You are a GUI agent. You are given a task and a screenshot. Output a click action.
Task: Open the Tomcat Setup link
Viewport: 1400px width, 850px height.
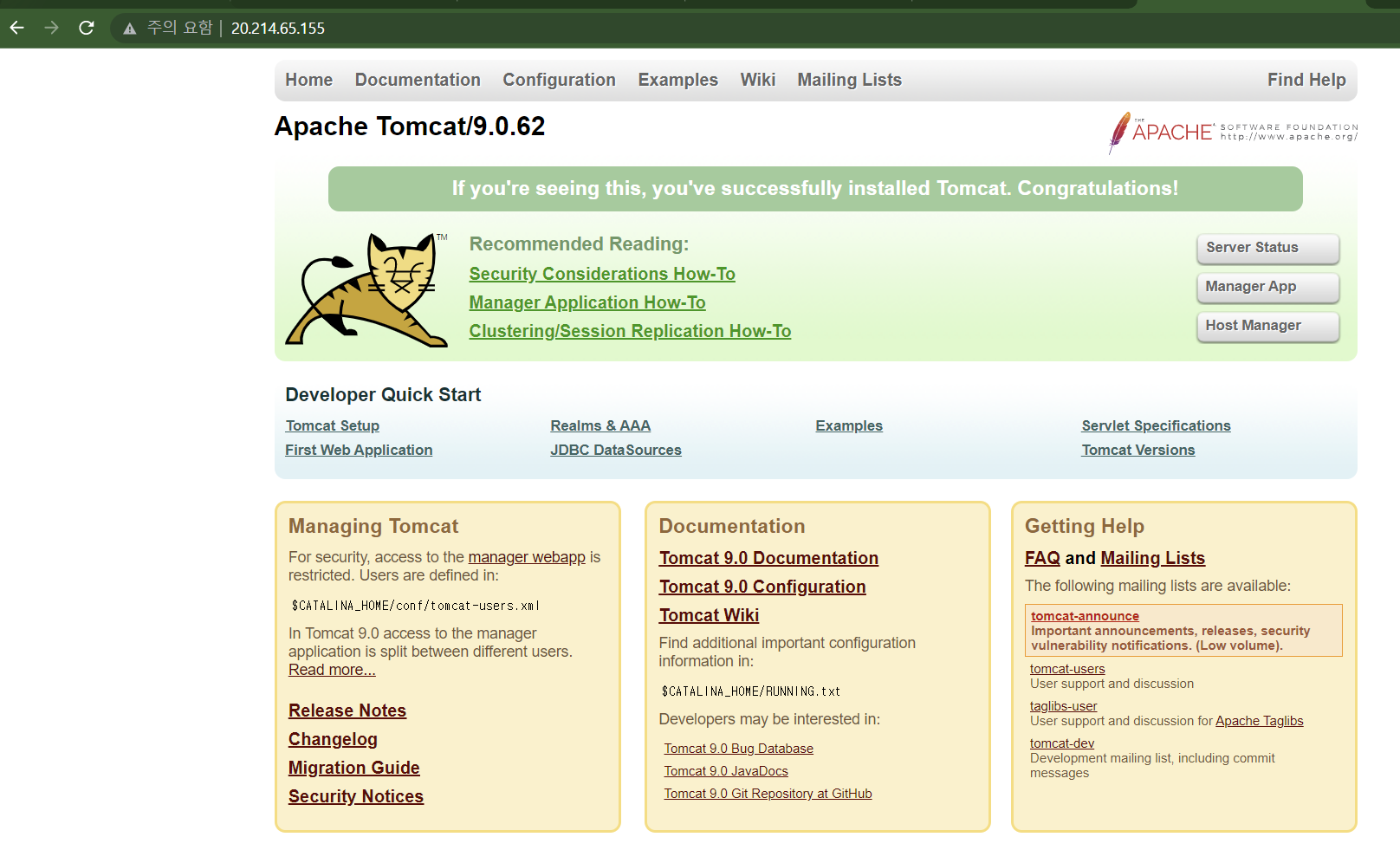tap(333, 425)
